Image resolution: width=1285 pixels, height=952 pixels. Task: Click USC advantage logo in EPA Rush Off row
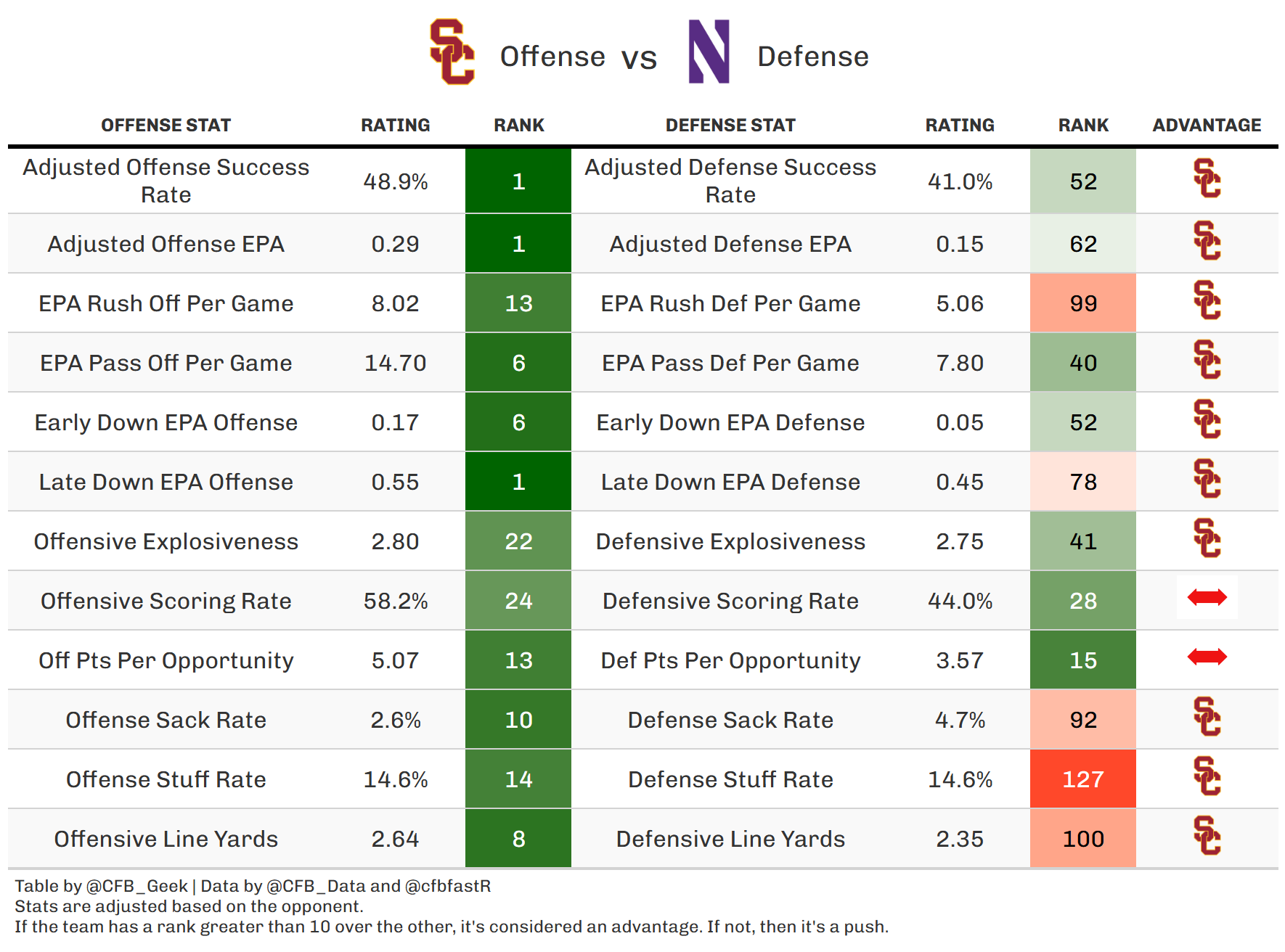coord(1207,300)
